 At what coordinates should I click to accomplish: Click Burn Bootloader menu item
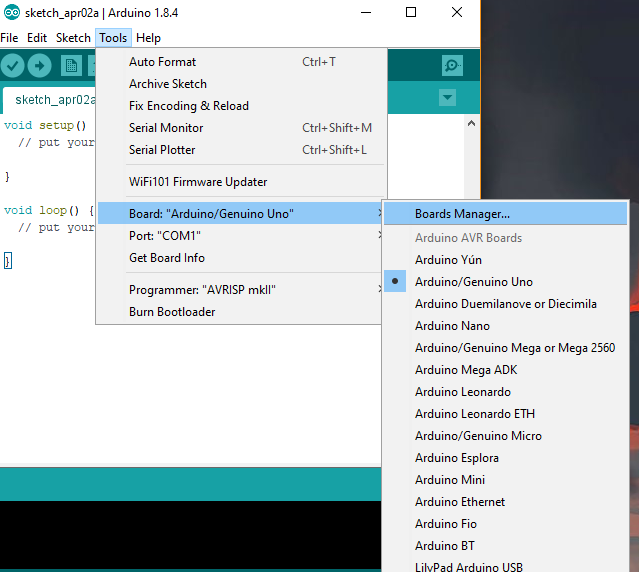pyautogui.click(x=172, y=312)
